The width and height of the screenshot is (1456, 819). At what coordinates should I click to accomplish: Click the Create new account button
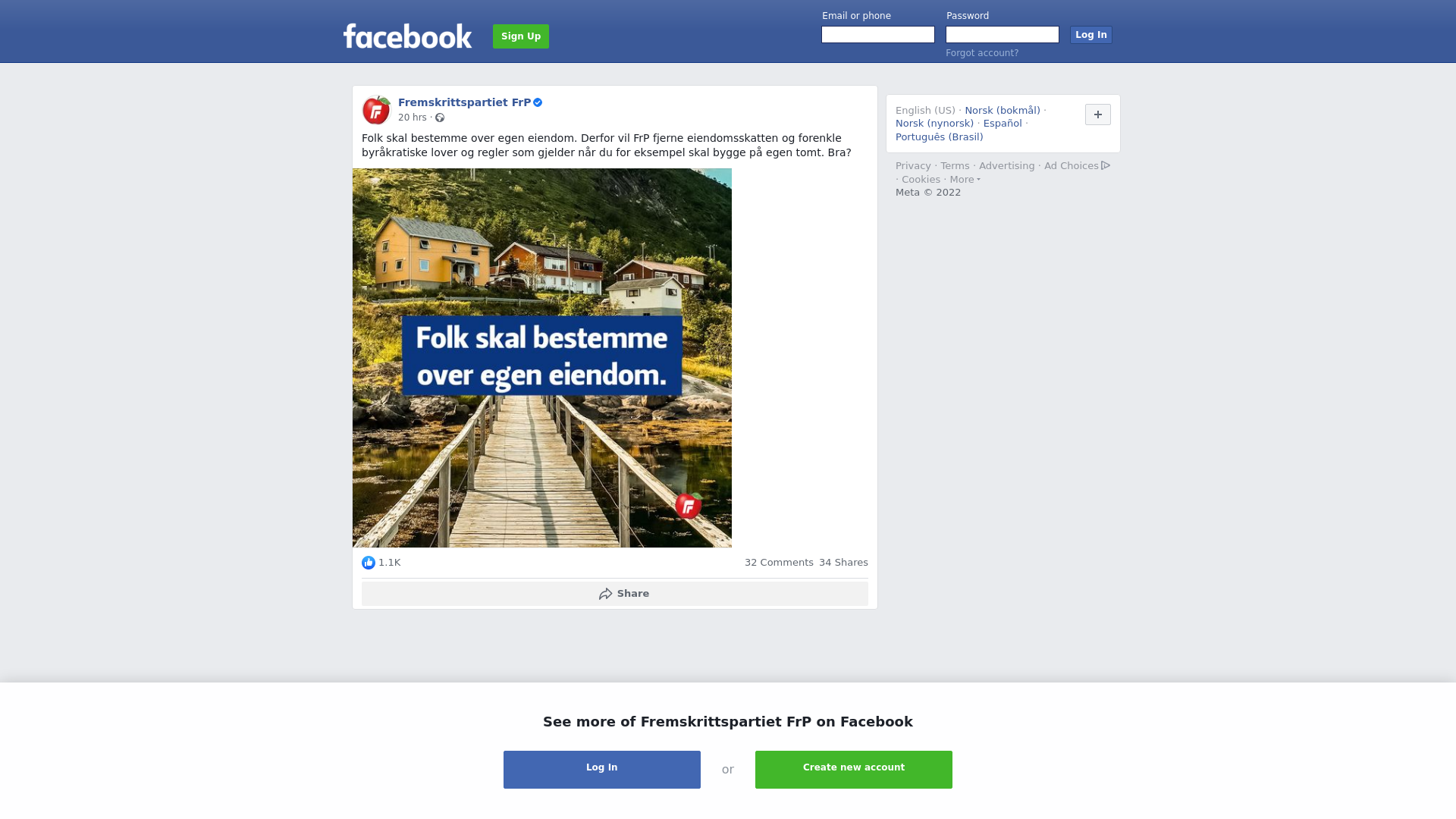click(x=854, y=770)
